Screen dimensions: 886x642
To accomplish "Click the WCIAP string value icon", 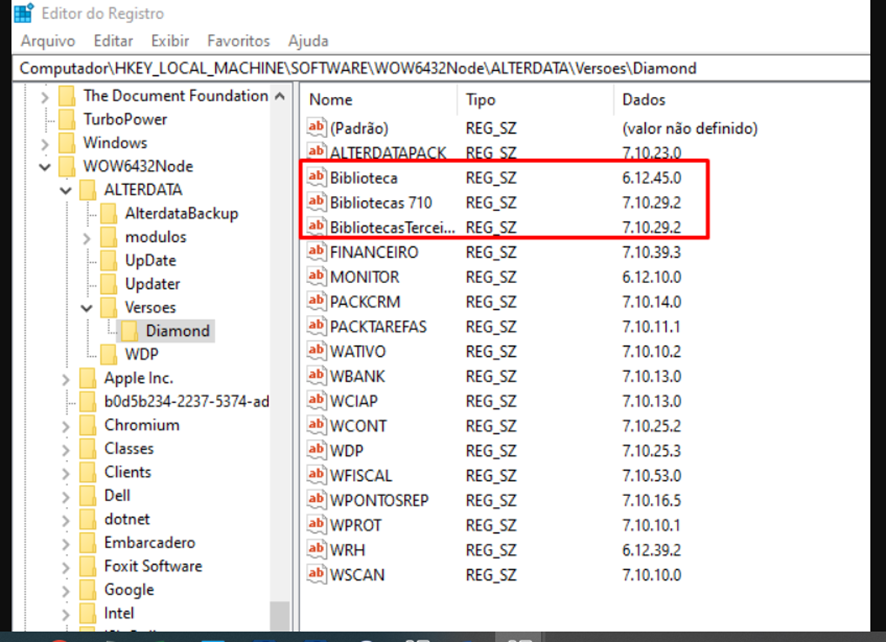I will (317, 401).
